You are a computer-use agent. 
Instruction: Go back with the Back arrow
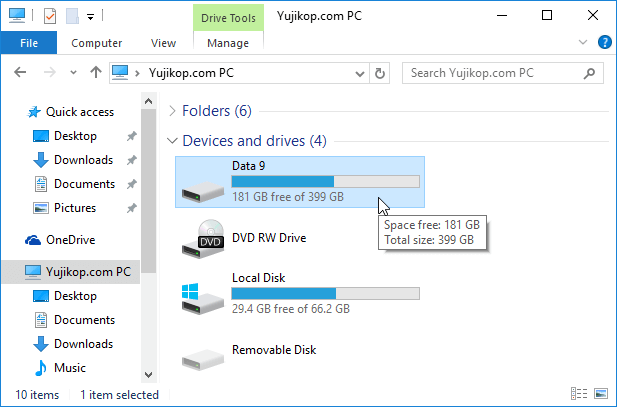20,72
